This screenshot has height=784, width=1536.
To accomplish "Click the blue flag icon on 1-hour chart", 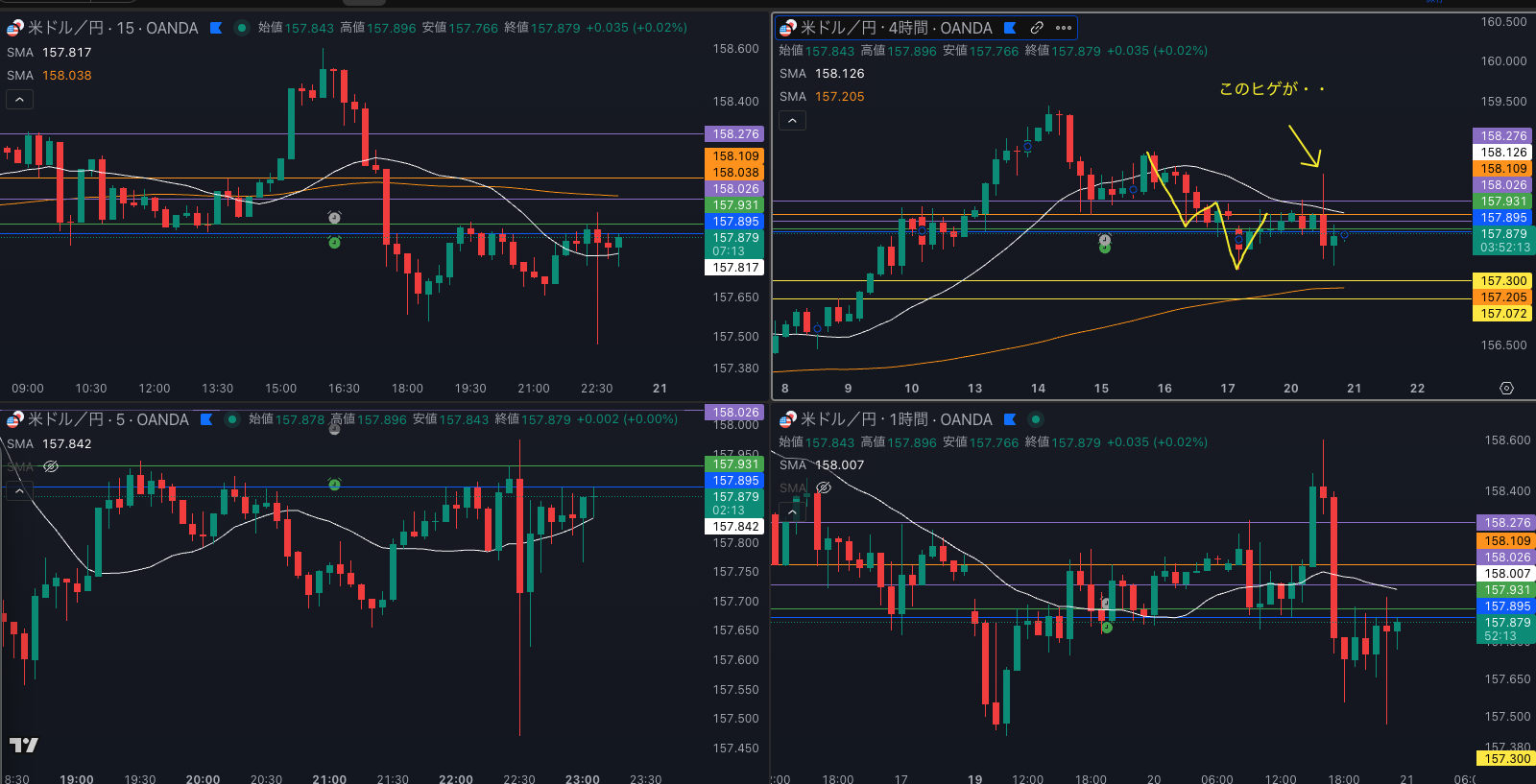I will (1010, 419).
